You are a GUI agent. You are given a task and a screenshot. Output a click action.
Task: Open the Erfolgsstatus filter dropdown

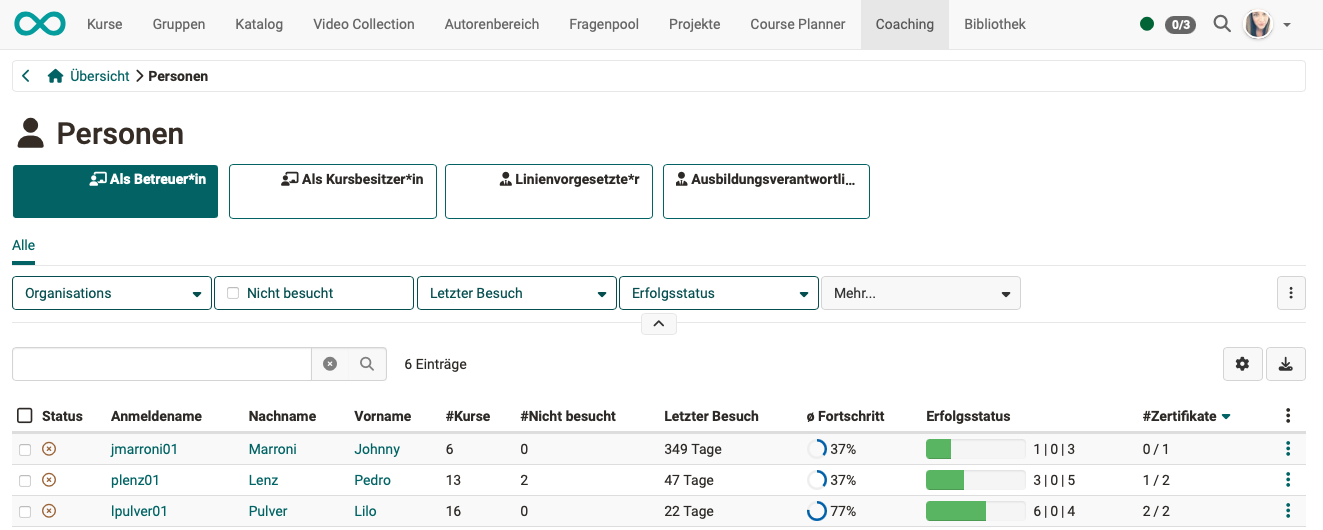coord(718,293)
